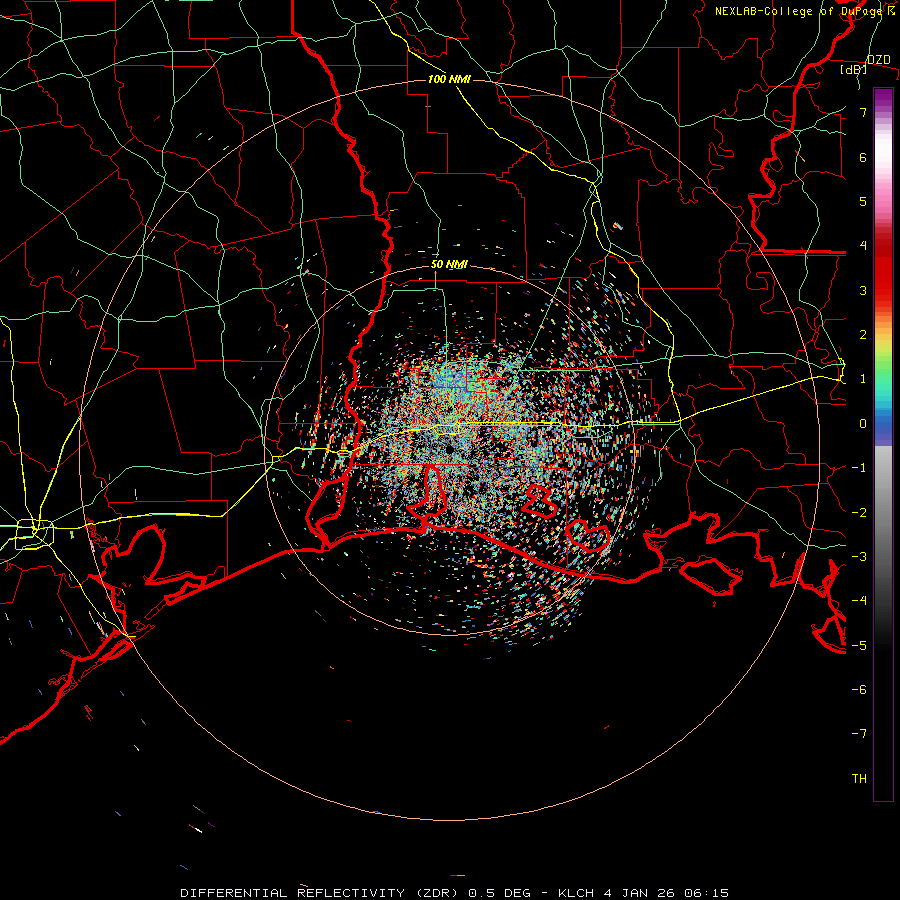
Task: Click the -3 value on the dB scale
Action: [859, 557]
